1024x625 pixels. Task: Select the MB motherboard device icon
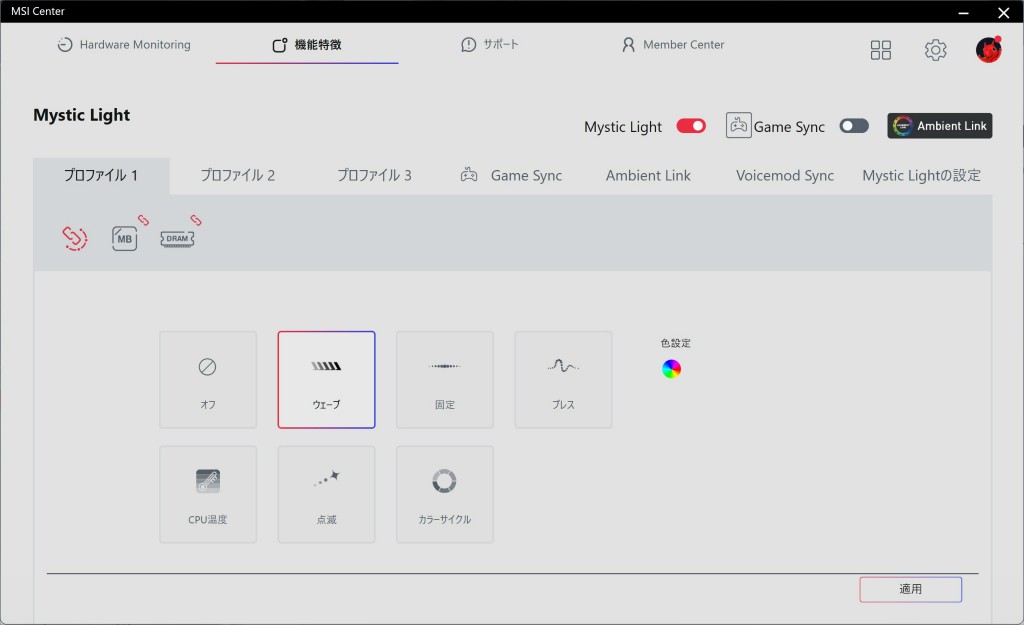[125, 238]
